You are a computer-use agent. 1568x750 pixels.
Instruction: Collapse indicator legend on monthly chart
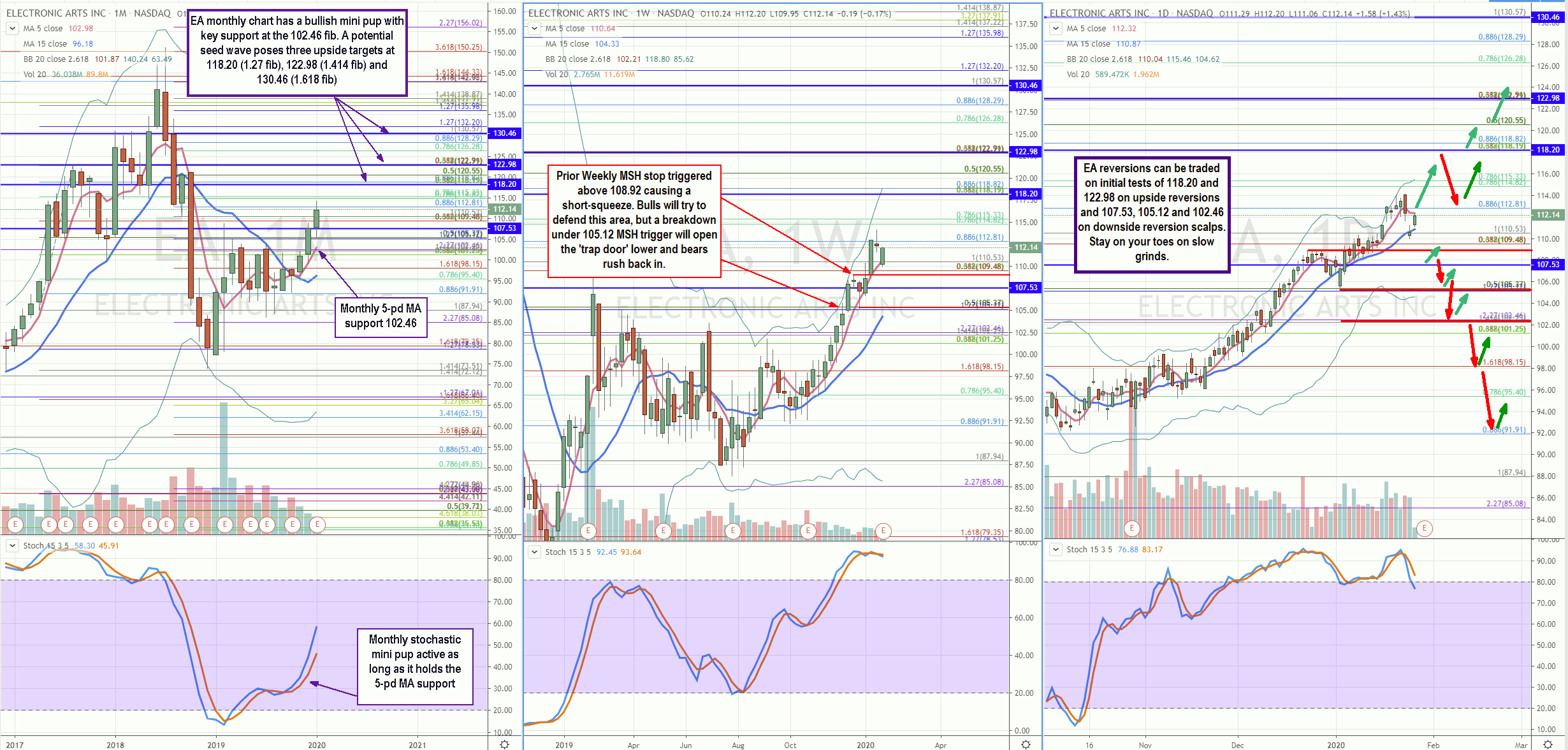(x=11, y=28)
